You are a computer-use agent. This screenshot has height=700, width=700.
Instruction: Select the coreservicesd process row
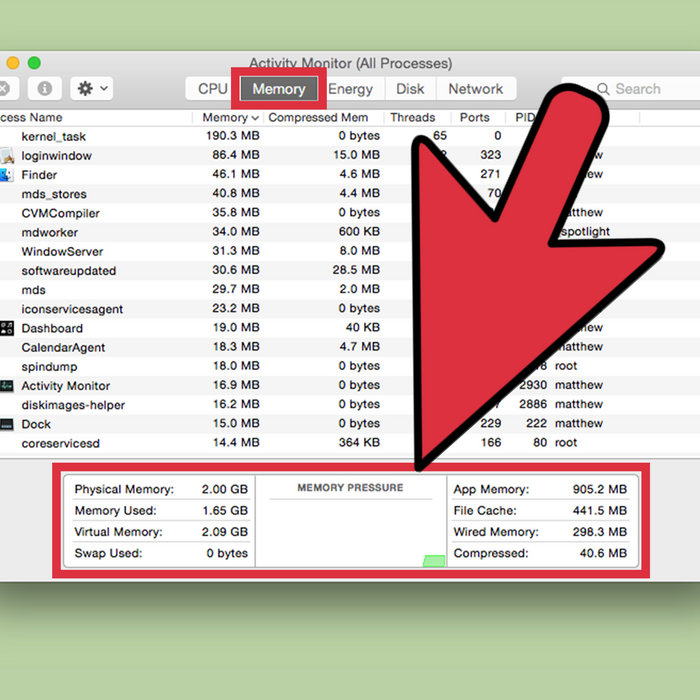pyautogui.click(x=350, y=443)
